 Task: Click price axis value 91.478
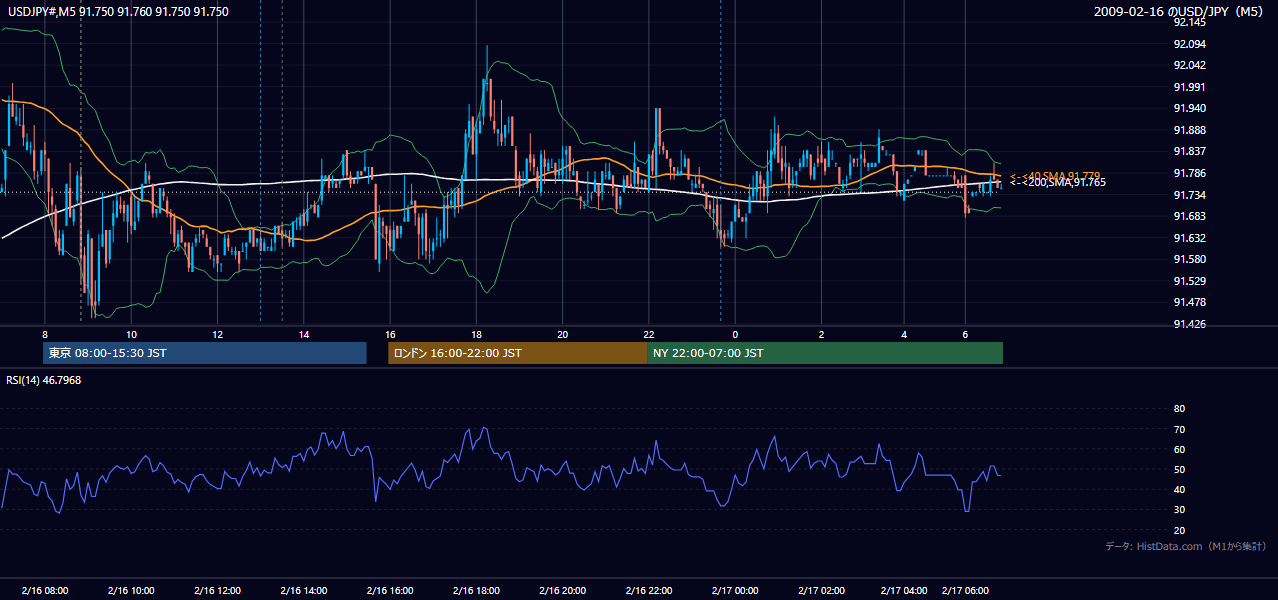click(1190, 302)
